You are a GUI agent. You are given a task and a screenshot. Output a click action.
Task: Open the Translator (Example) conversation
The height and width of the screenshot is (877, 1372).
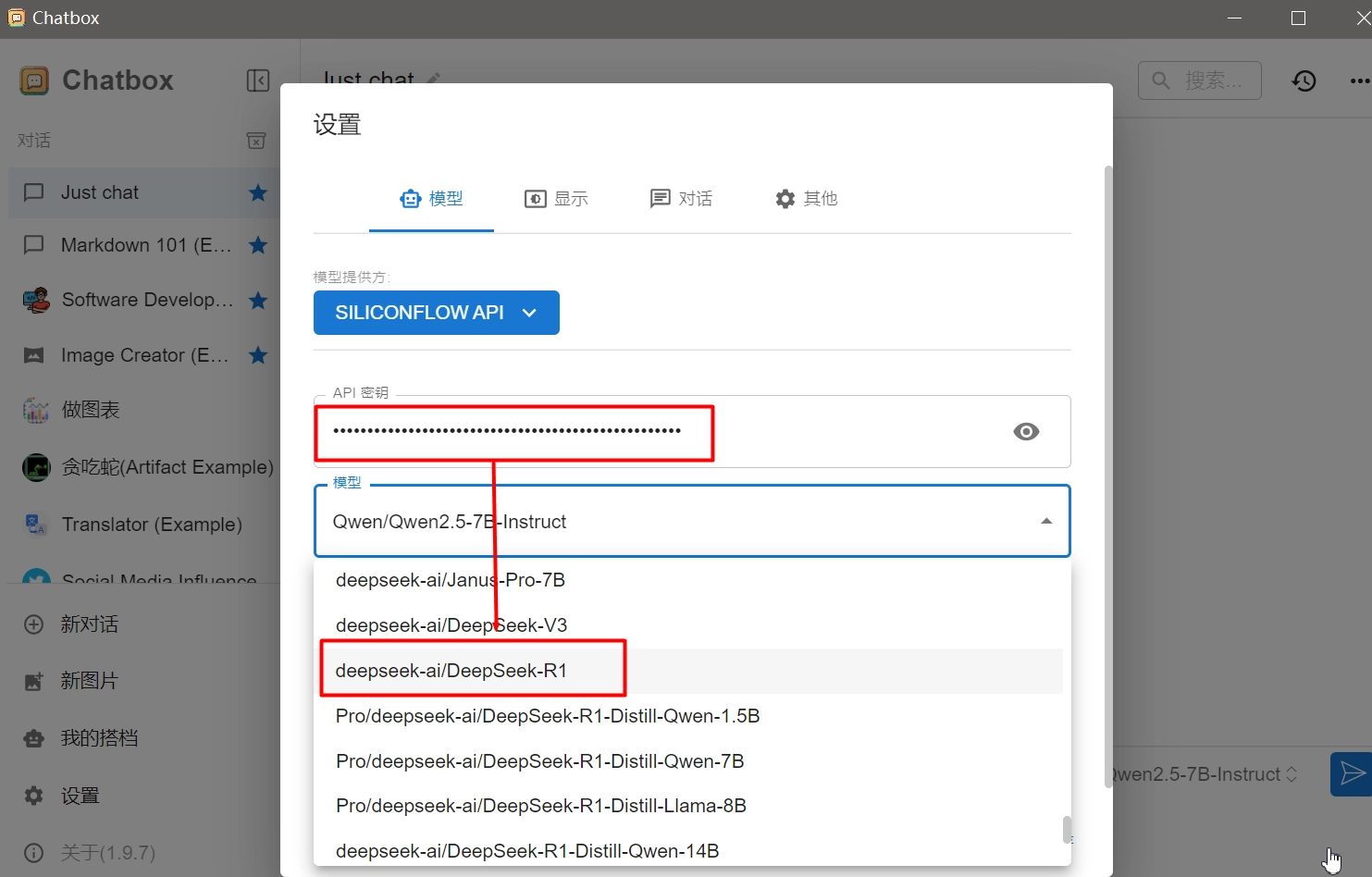143,525
